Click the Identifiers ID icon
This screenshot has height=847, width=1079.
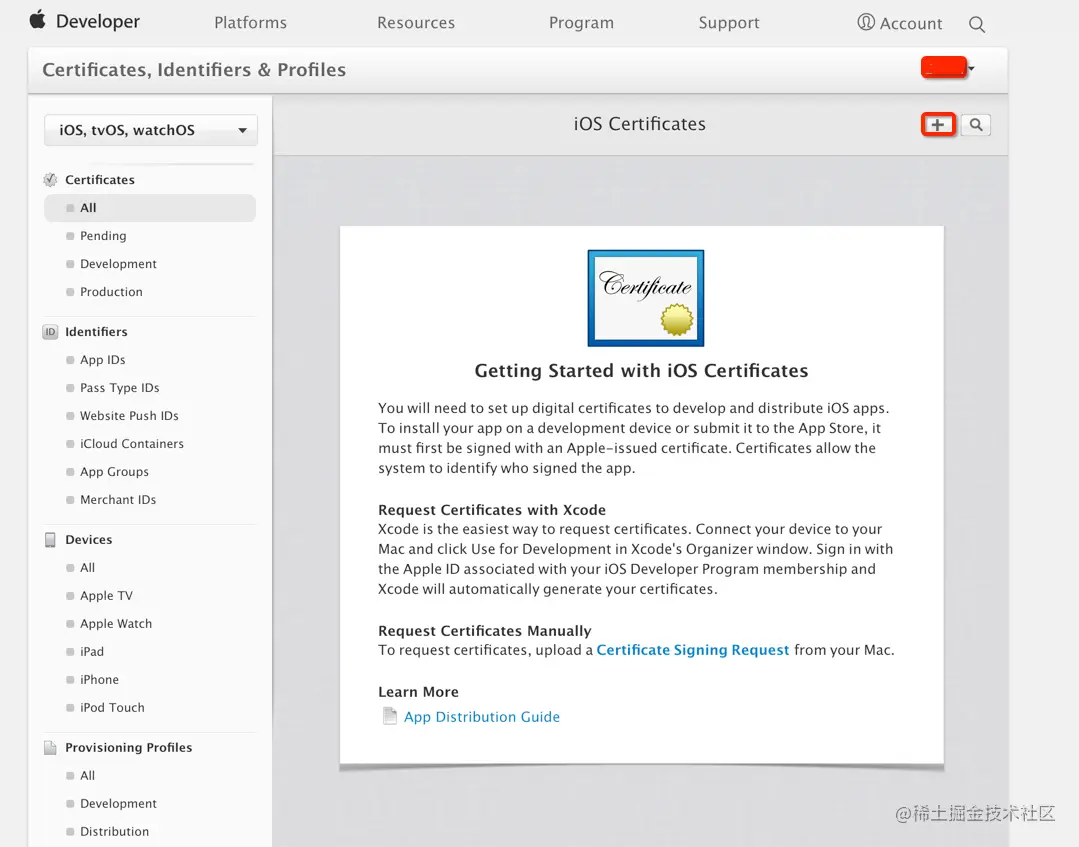(x=50, y=332)
